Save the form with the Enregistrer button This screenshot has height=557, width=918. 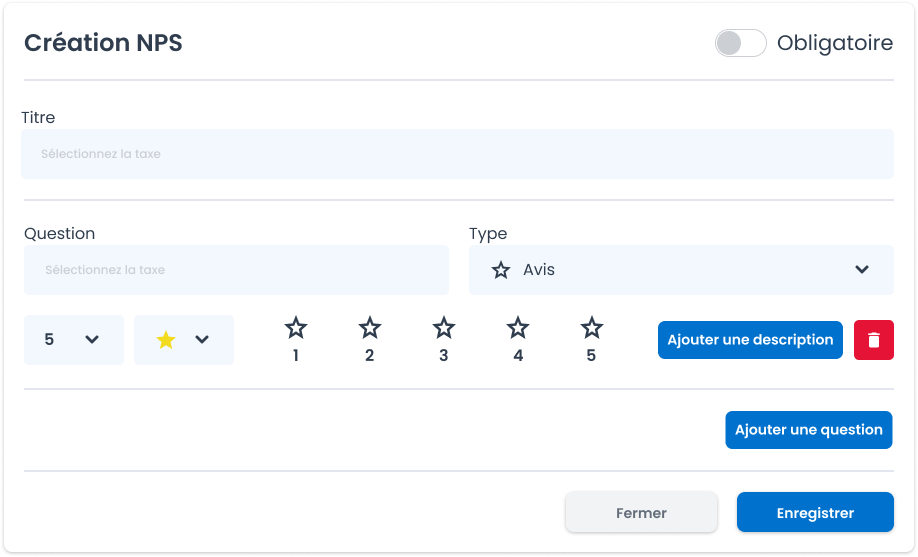815,513
